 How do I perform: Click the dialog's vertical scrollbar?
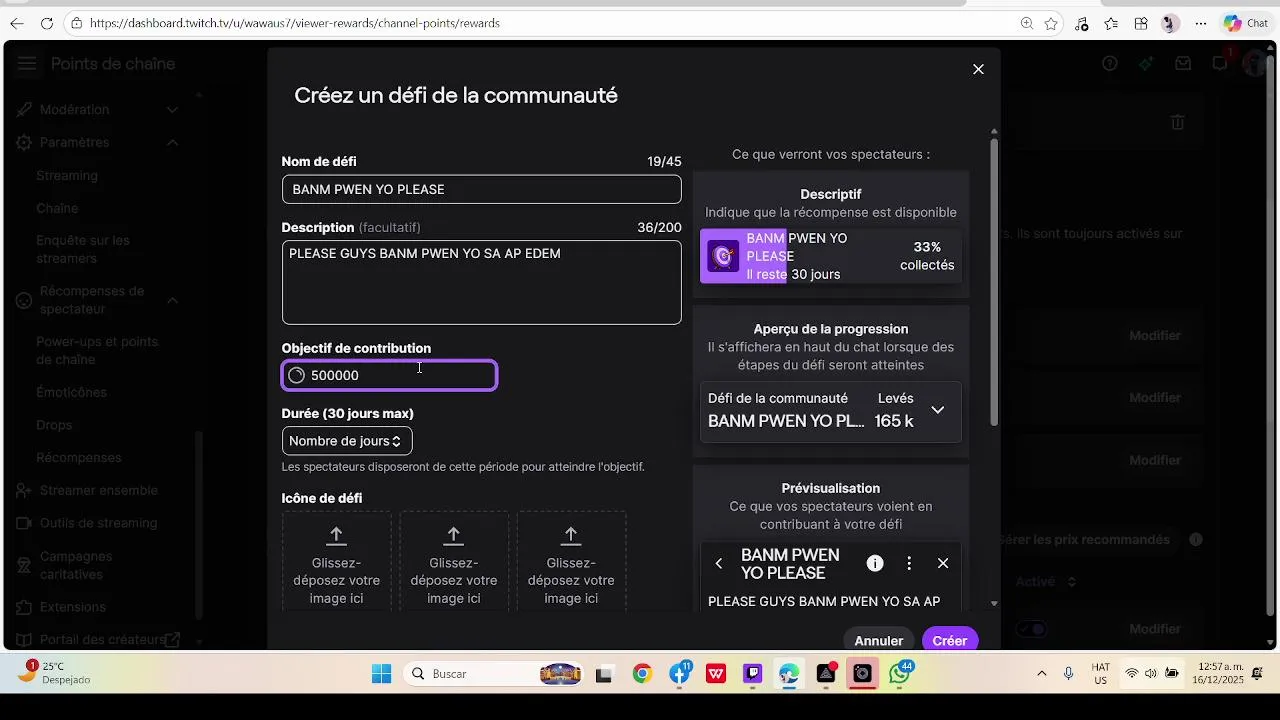click(x=994, y=280)
